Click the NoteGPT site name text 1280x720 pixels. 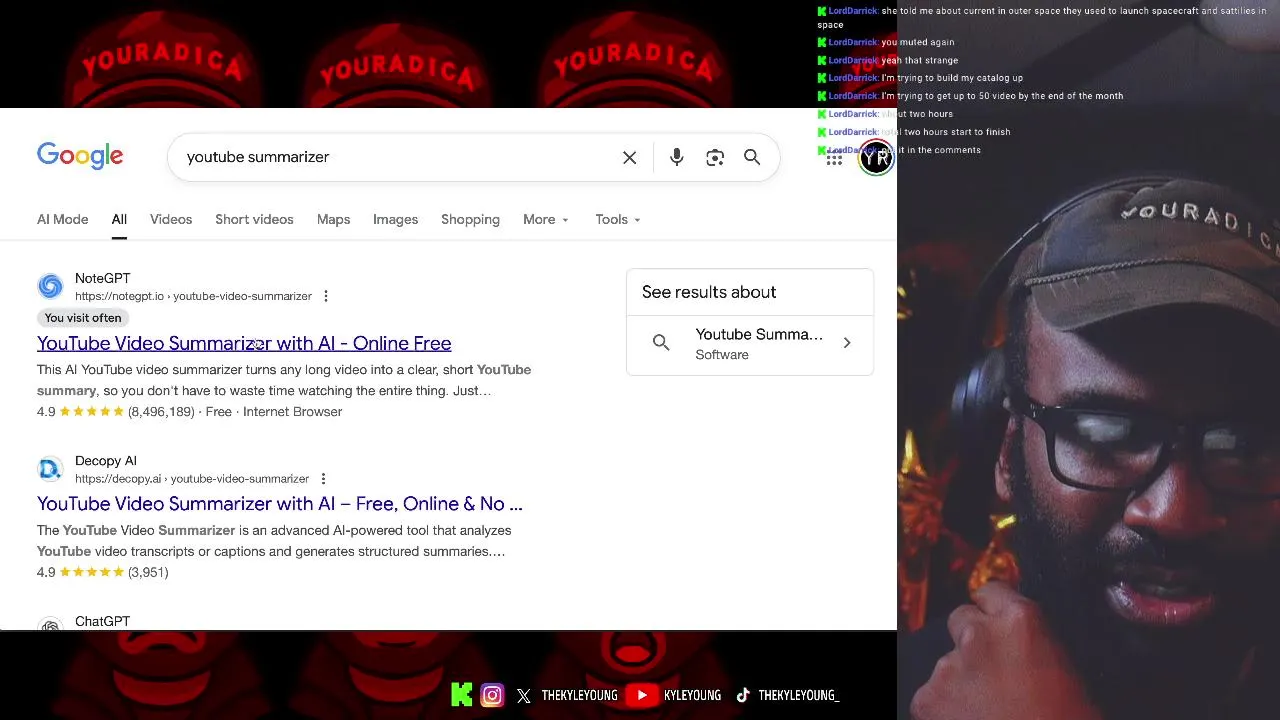pos(102,278)
